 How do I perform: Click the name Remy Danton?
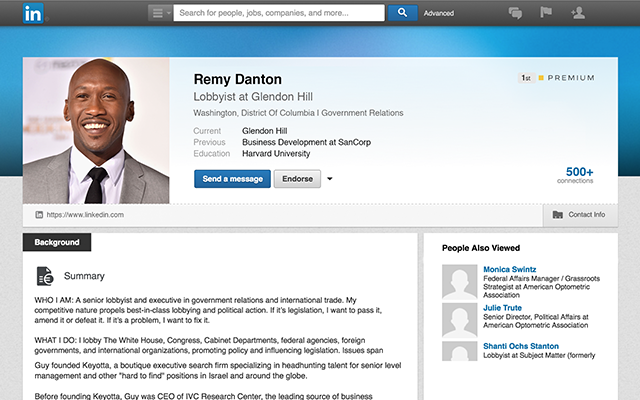[x=238, y=79]
